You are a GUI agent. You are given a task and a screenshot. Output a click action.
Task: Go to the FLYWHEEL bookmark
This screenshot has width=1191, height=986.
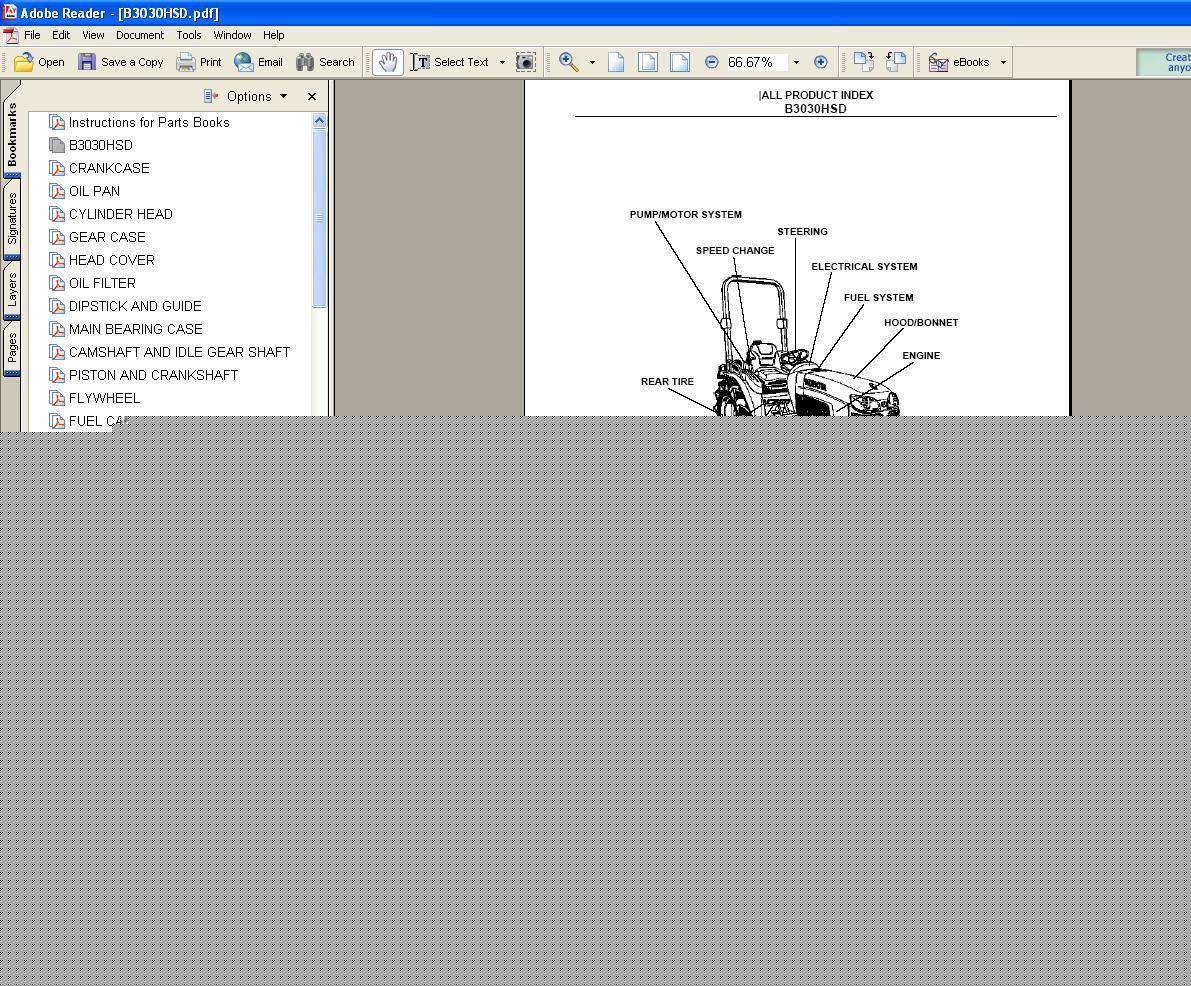coord(104,398)
